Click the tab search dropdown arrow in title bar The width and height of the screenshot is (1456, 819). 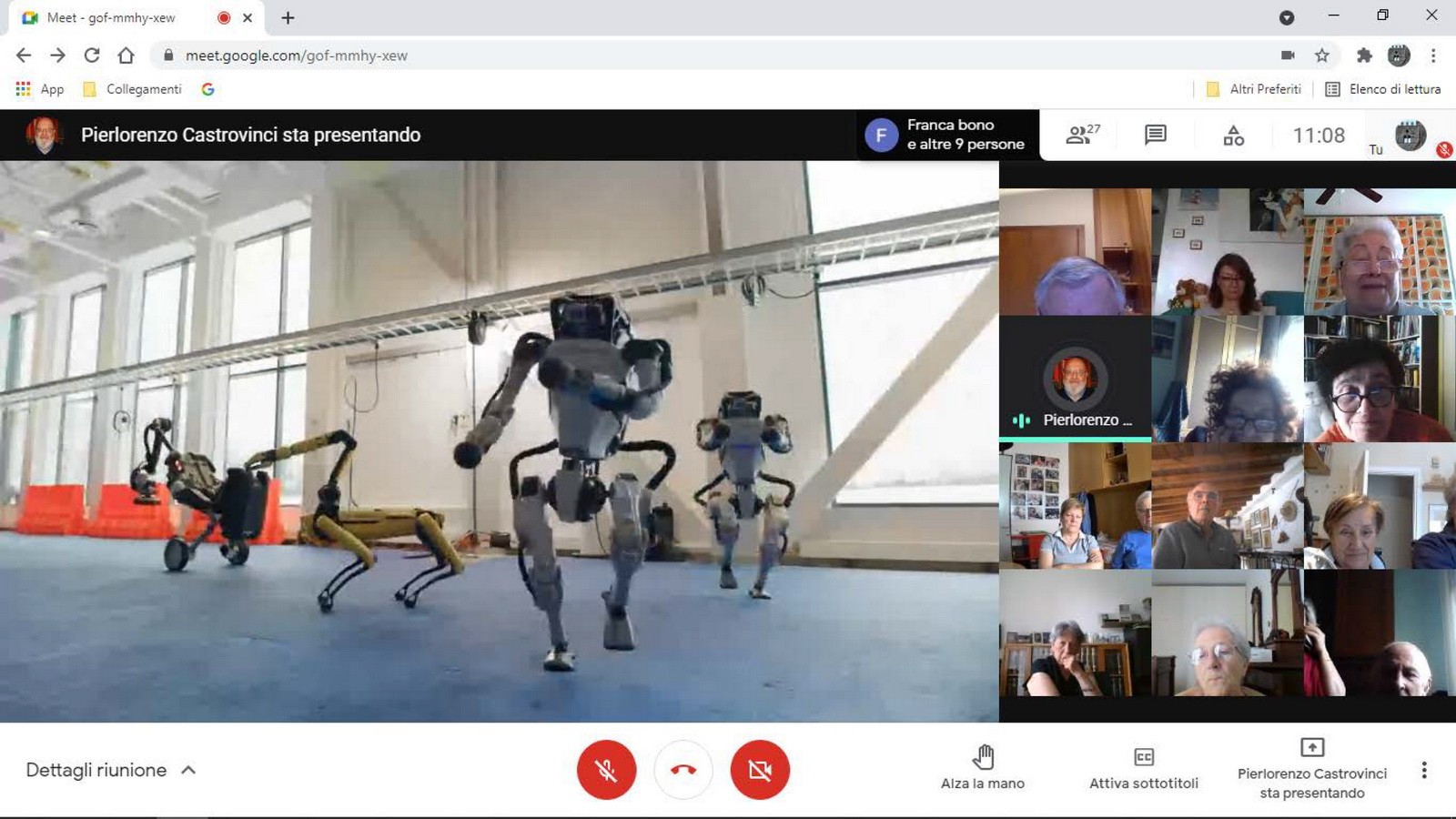click(1287, 18)
